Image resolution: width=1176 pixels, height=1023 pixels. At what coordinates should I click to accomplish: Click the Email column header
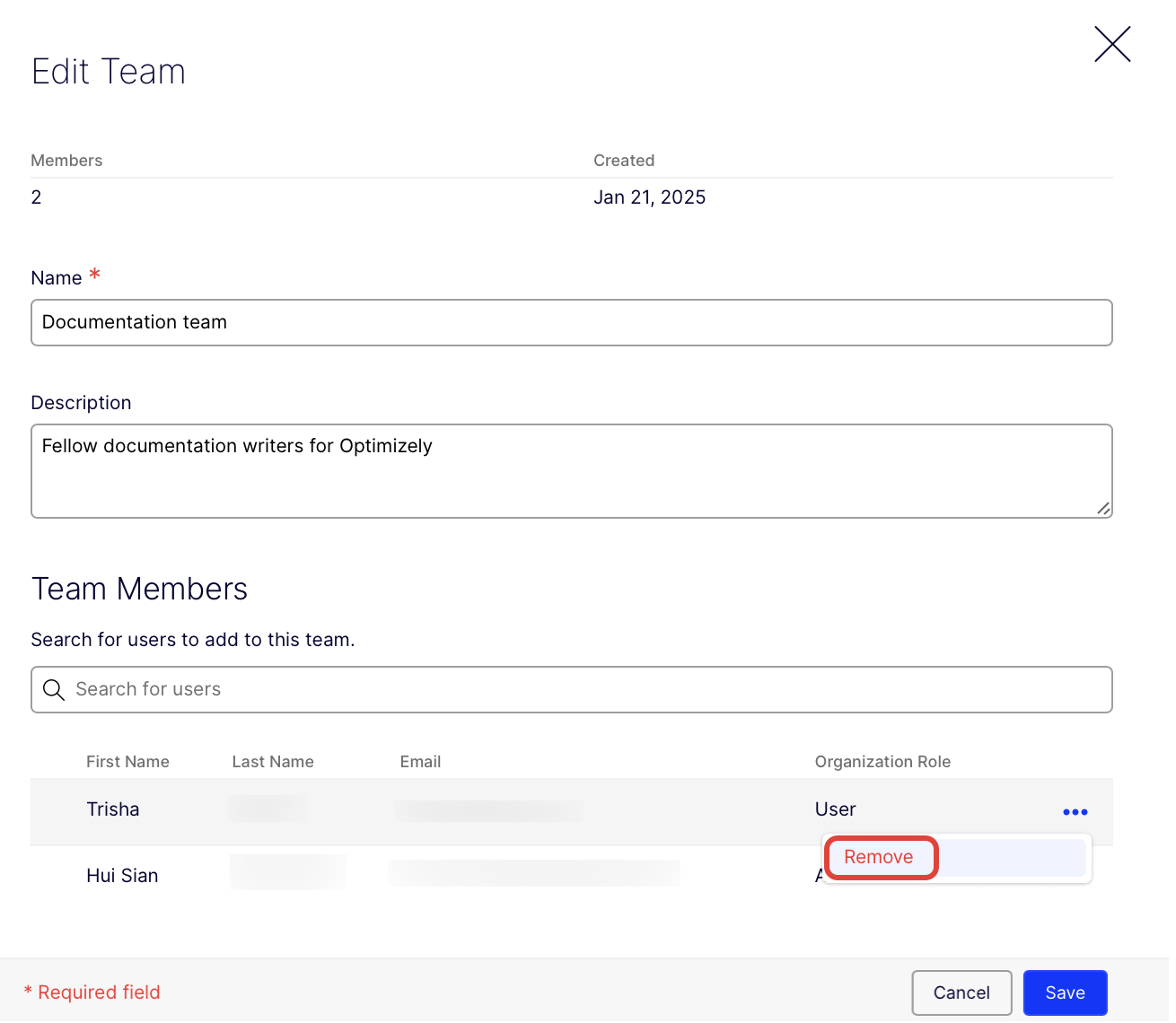coord(420,762)
